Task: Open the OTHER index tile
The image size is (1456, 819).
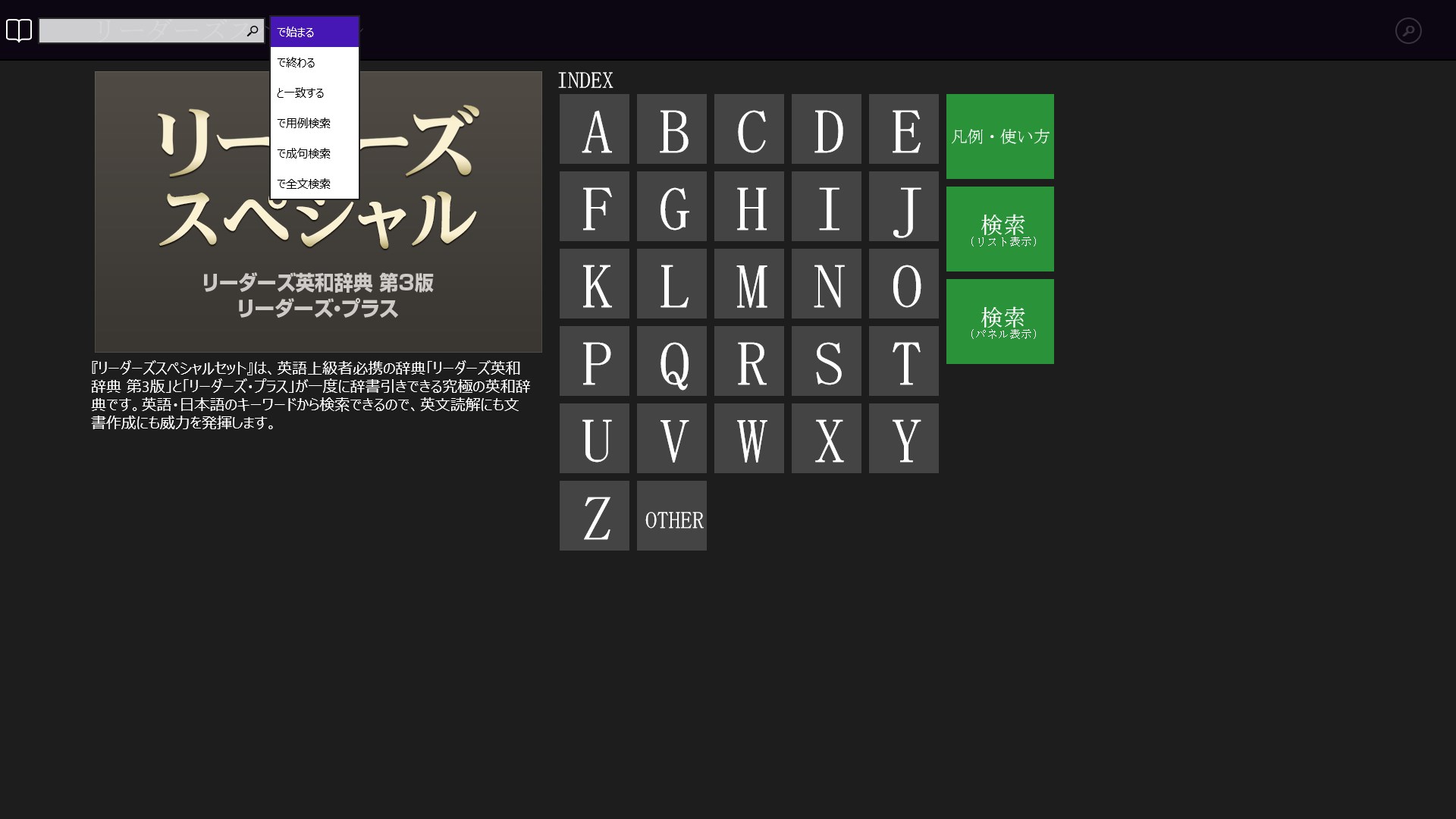Action: 671,516
